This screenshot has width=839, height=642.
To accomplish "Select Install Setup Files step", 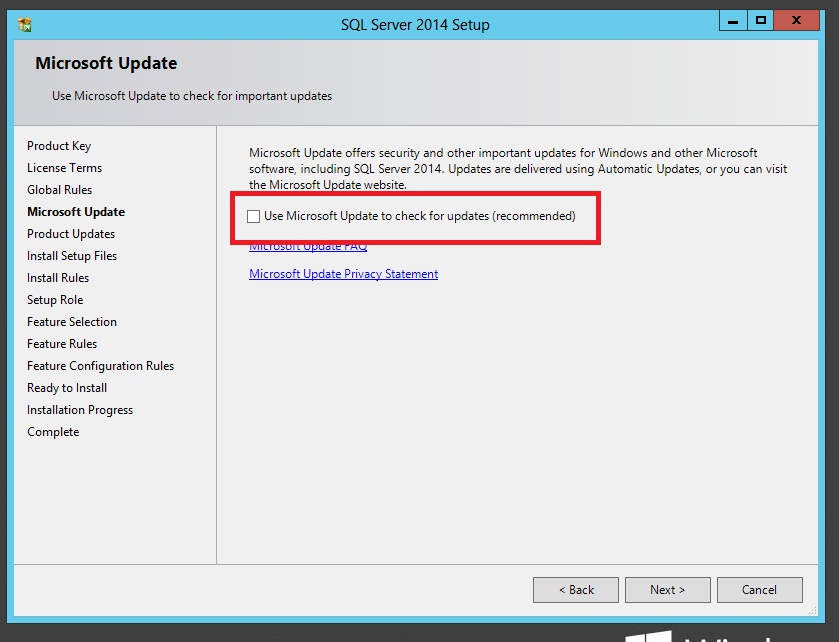I will 72,256.
